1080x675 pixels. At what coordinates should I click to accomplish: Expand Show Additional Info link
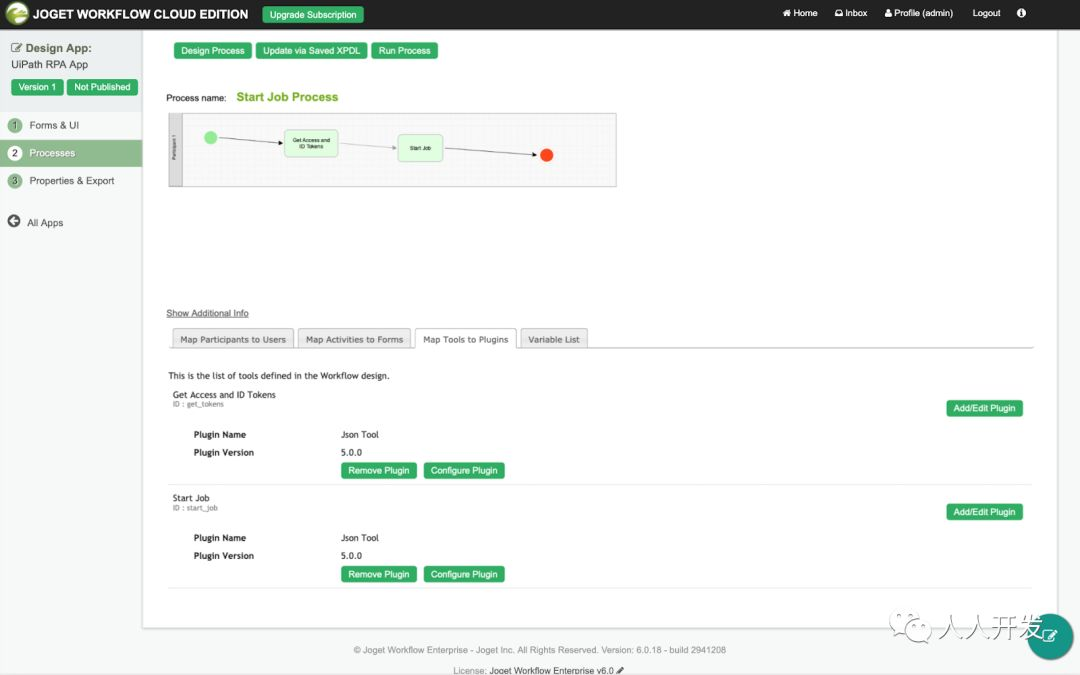(x=207, y=313)
